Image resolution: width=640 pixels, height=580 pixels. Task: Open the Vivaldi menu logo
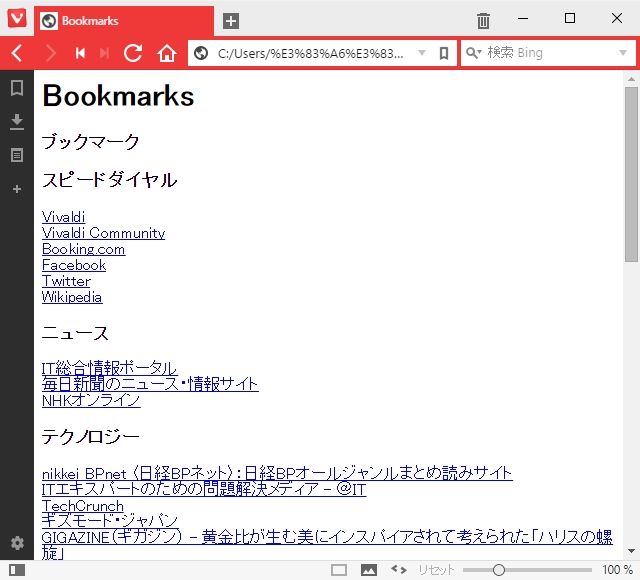17,18
